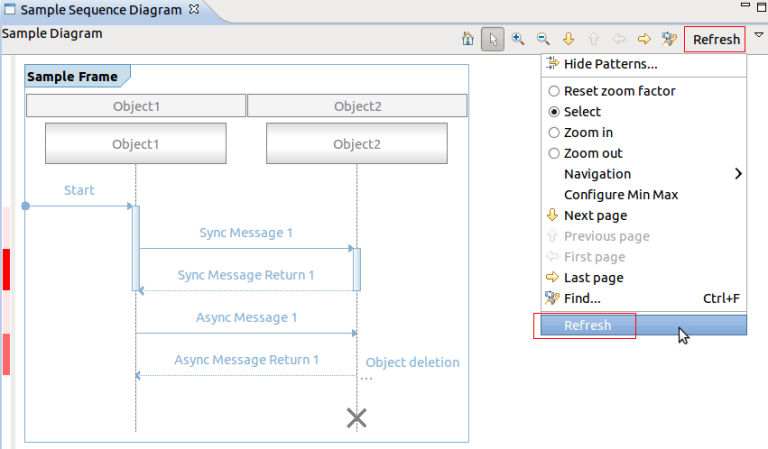Choose the Reset zoom factor radio option
The height and width of the screenshot is (449, 768).
click(x=619, y=91)
